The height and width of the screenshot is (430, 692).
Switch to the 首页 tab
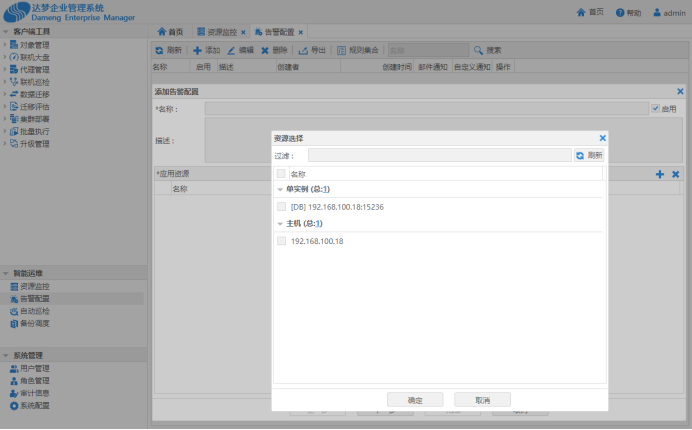170,32
